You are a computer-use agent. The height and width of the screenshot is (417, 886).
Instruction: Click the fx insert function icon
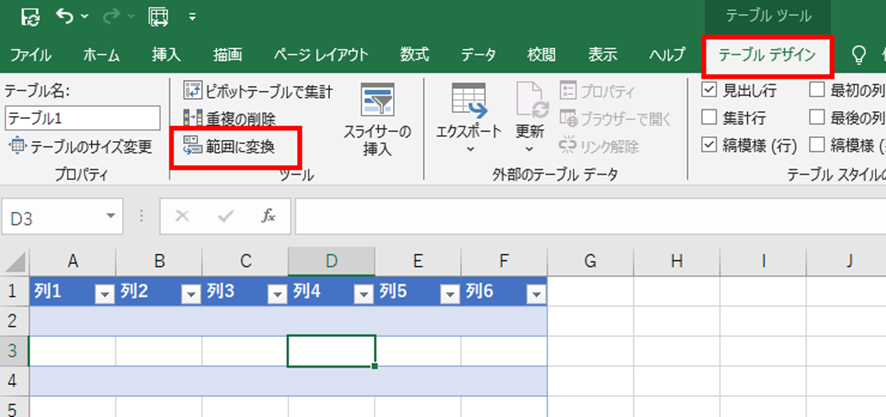[268, 216]
